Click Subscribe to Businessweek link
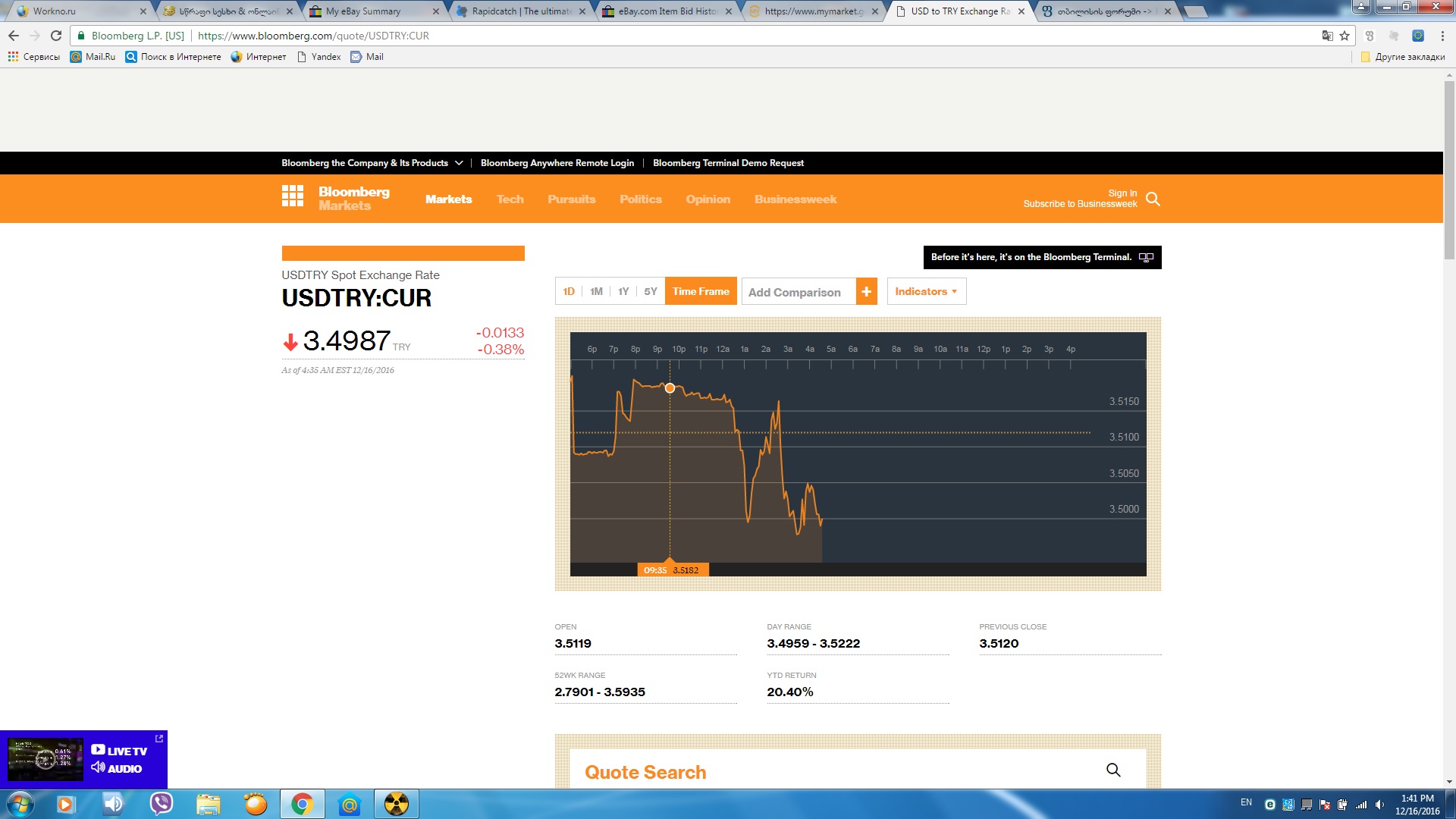The height and width of the screenshot is (819, 1456). [1079, 204]
